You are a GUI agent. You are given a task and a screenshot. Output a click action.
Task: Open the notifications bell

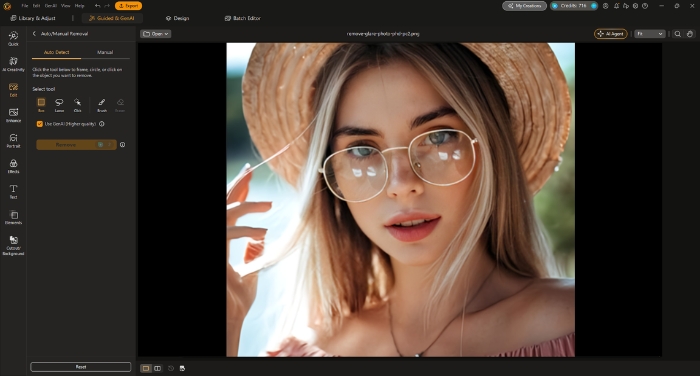click(x=617, y=6)
